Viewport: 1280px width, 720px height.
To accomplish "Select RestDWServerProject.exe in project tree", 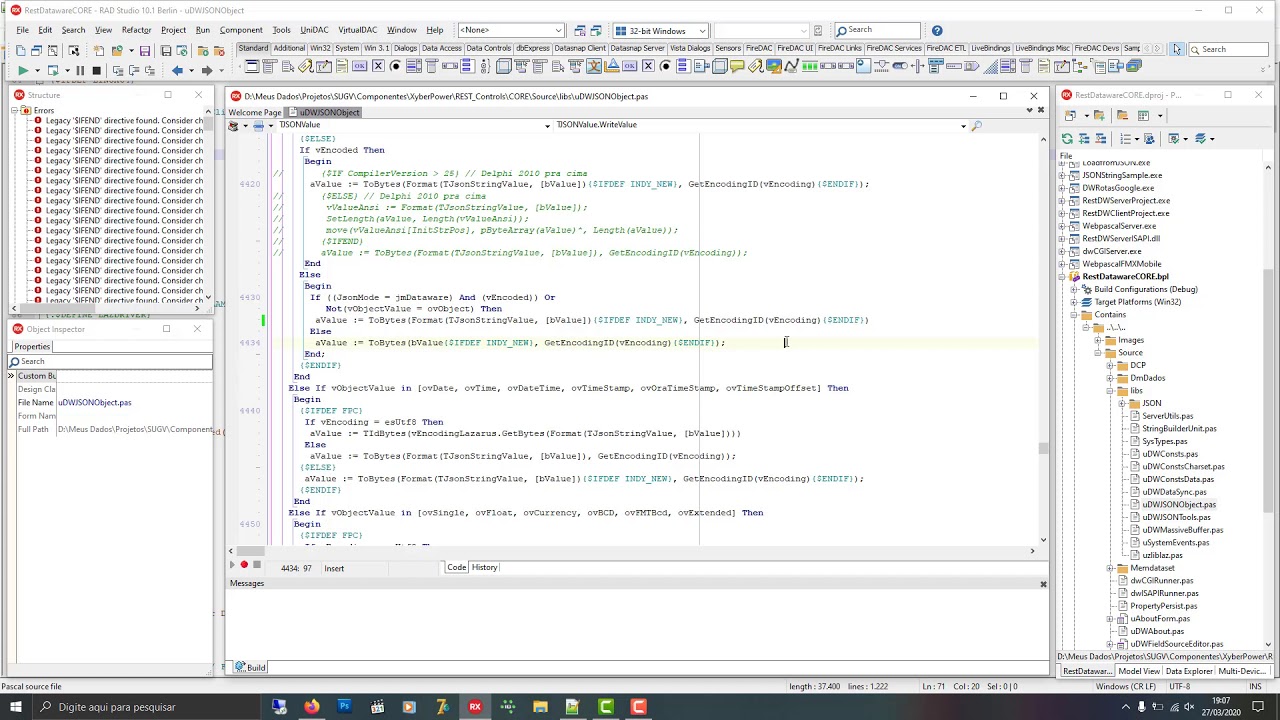I will (1126, 201).
